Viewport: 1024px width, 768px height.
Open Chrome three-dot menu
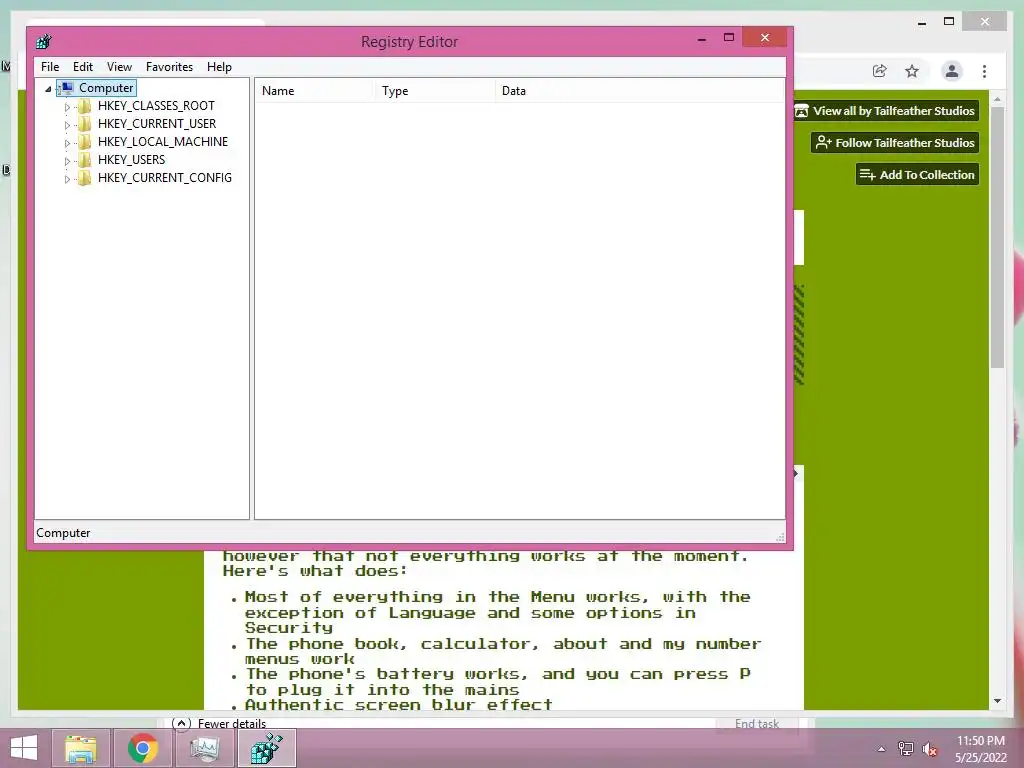click(x=984, y=71)
